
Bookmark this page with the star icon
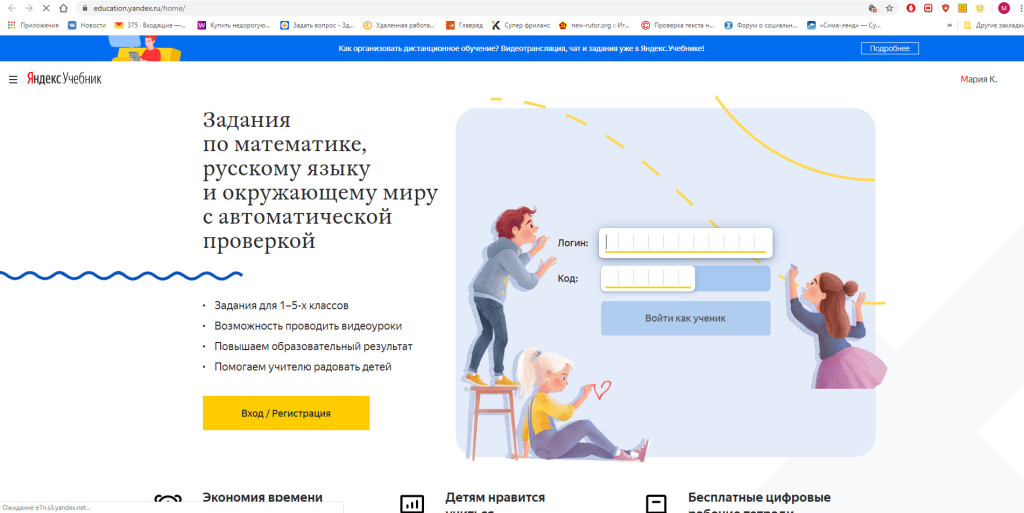point(889,8)
